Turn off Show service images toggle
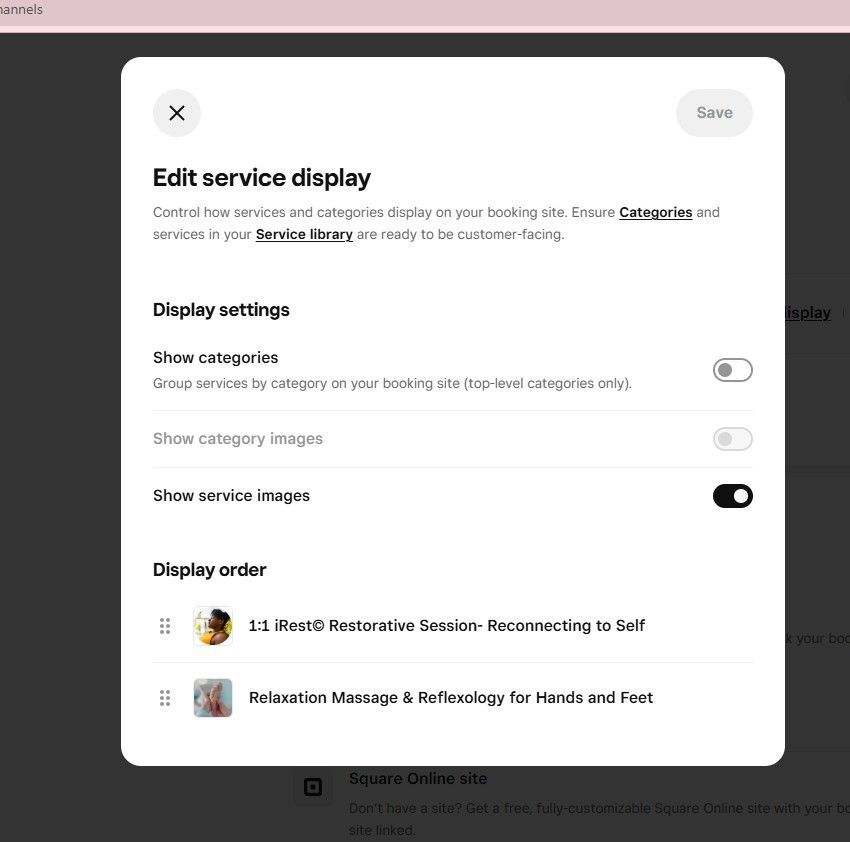 coord(732,496)
